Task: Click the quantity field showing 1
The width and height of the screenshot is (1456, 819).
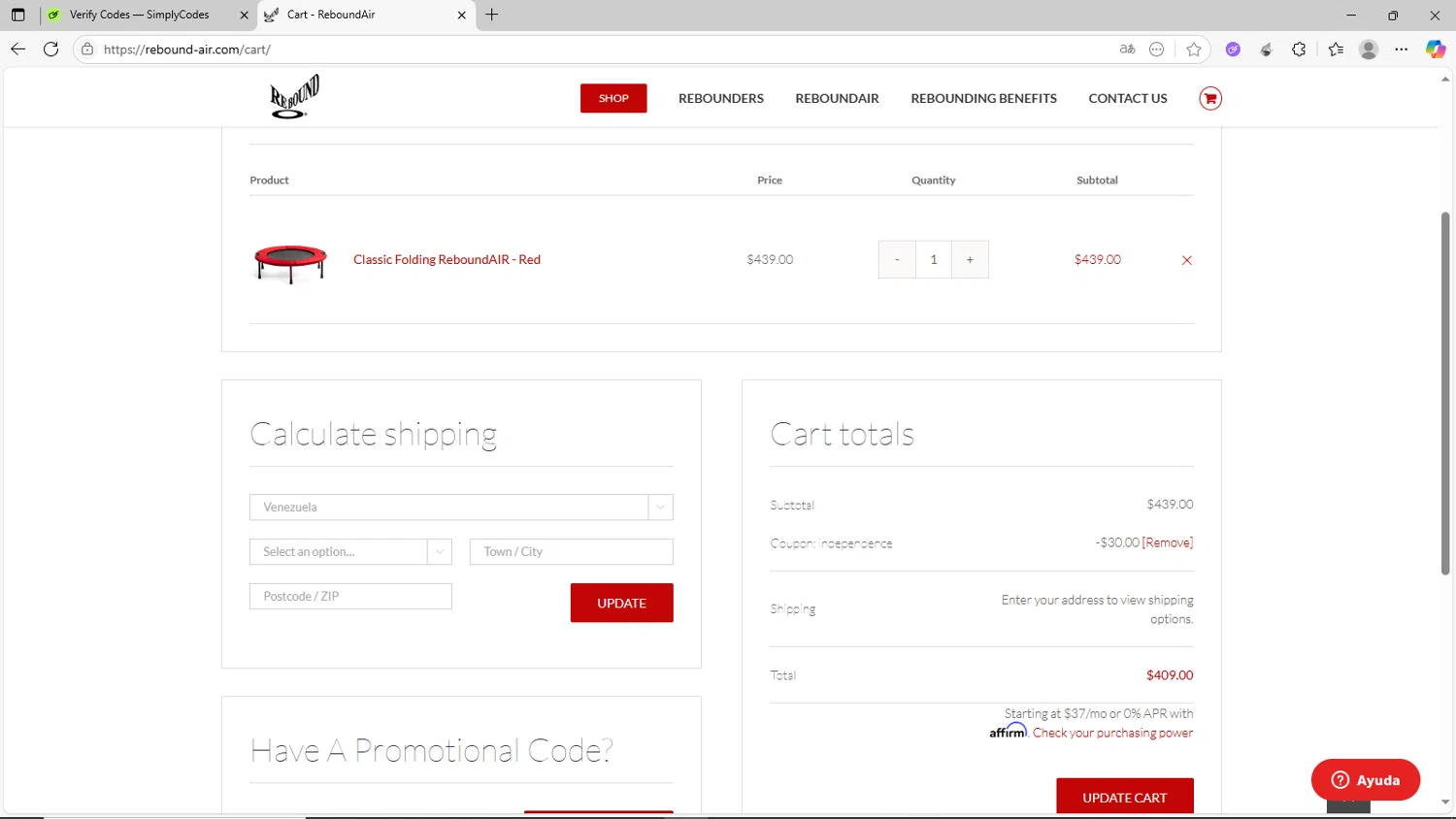Action: pos(934,259)
